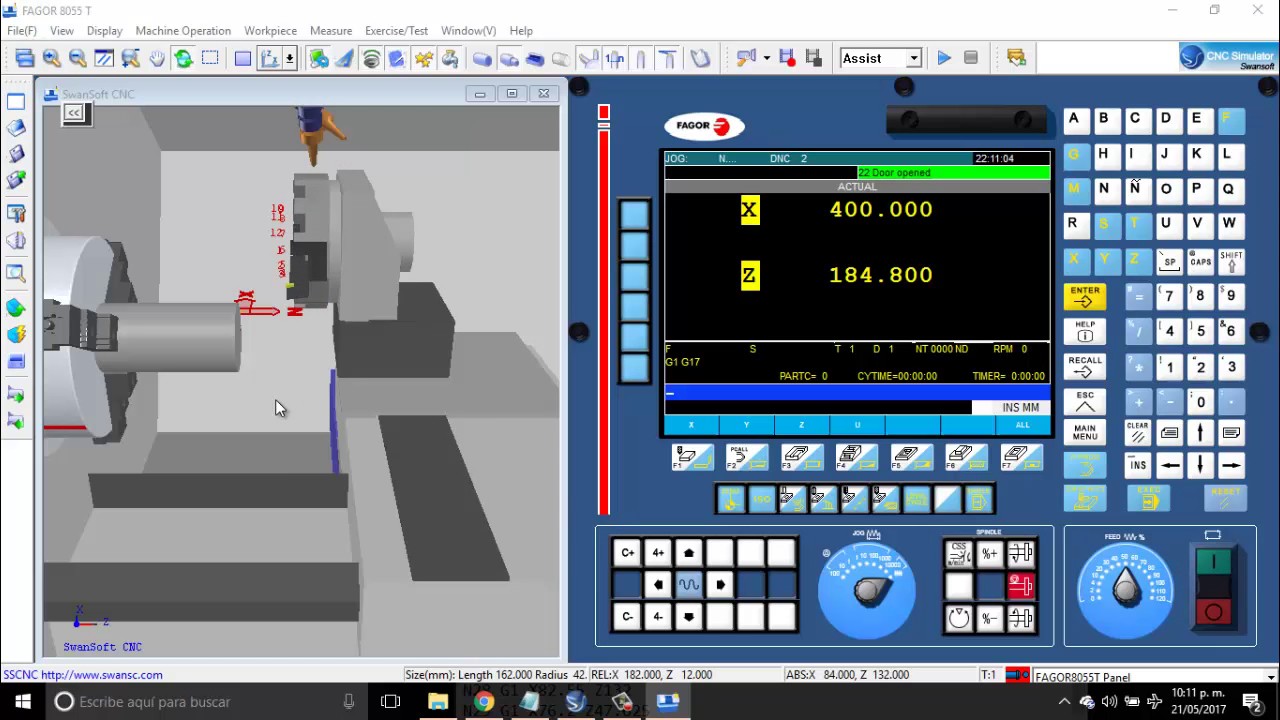Open the Assist mode combo box
This screenshot has width=1280, height=720.
pyautogui.click(x=880, y=58)
